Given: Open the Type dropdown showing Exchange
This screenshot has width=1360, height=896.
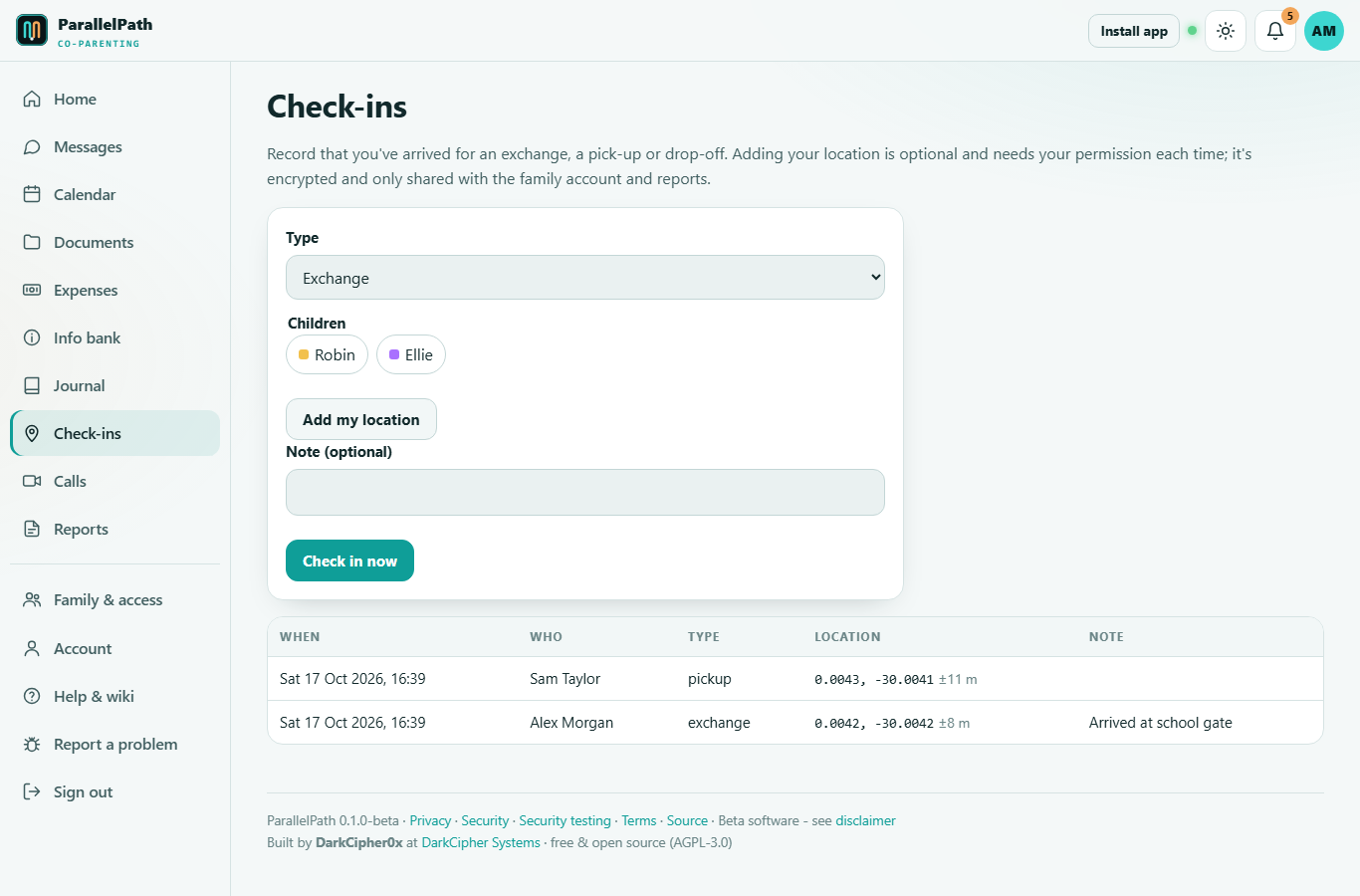Looking at the screenshot, I should pos(585,278).
